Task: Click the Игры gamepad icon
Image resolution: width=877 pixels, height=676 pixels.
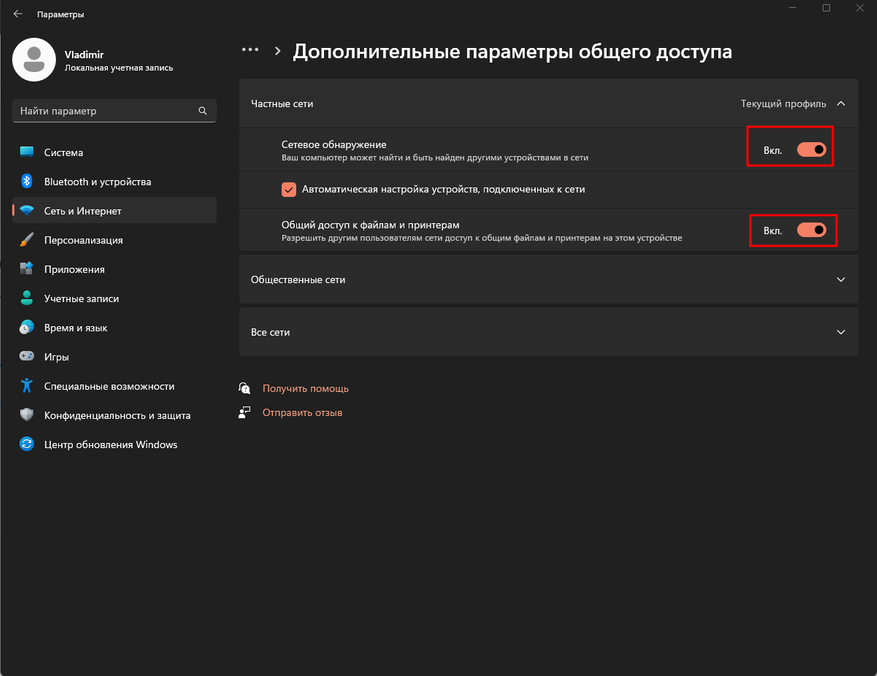Action: [x=26, y=356]
